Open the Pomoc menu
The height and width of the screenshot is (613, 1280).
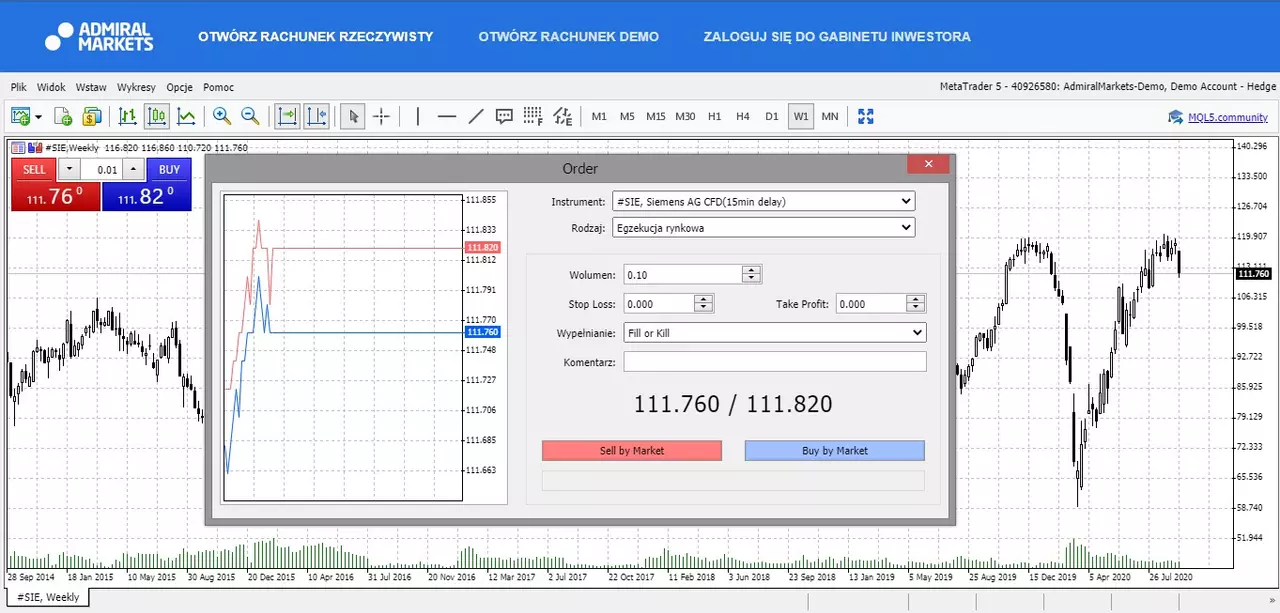point(218,87)
